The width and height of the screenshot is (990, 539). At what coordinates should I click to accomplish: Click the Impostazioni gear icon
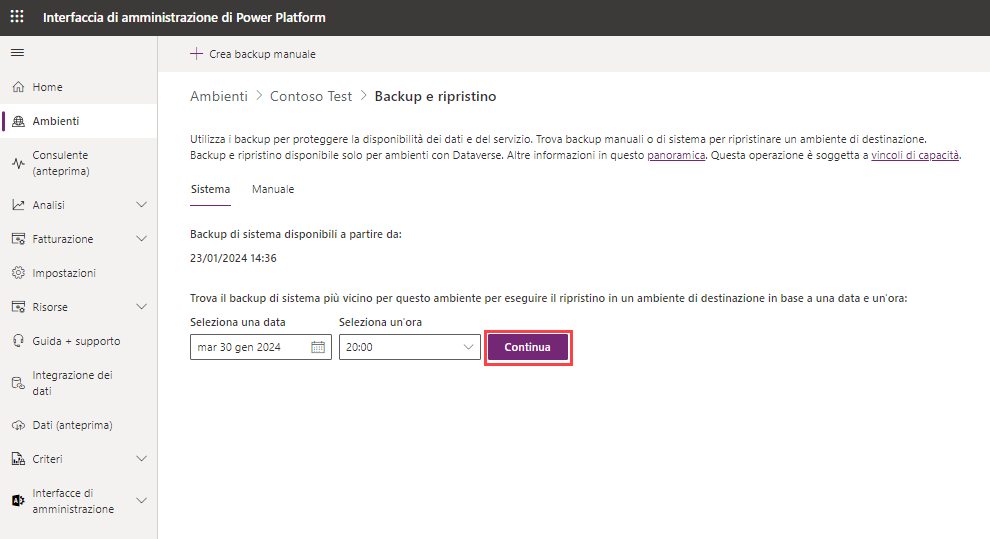18,273
